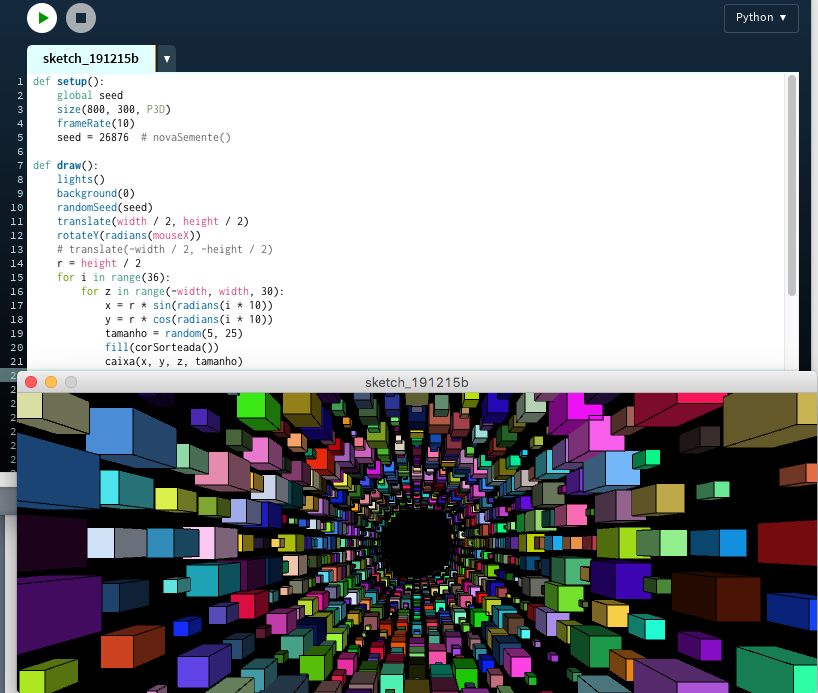Open the tab options arrow menu

[x=166, y=59]
